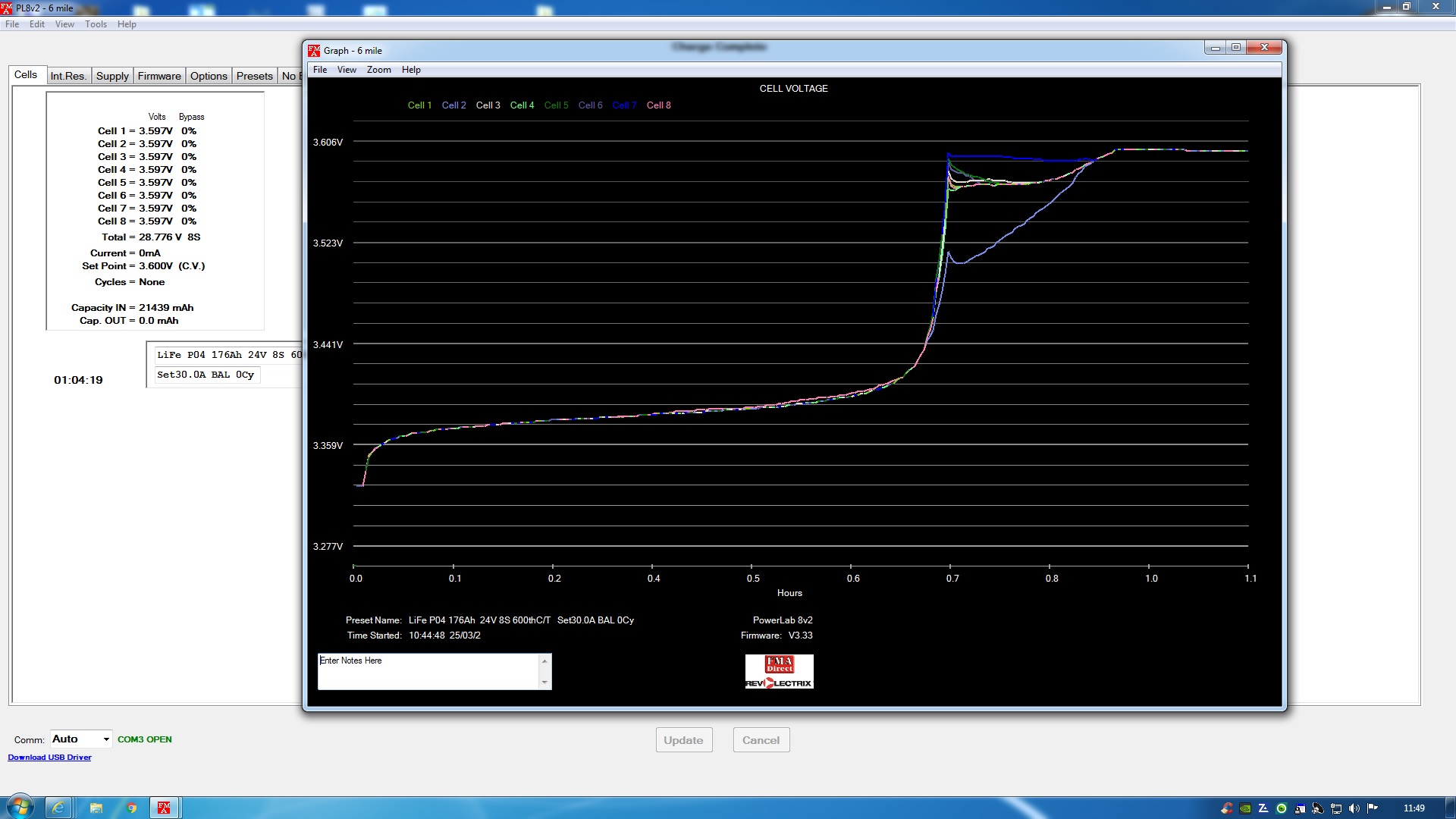
Task: Open the volume speaker tray icon
Action: click(x=1354, y=808)
